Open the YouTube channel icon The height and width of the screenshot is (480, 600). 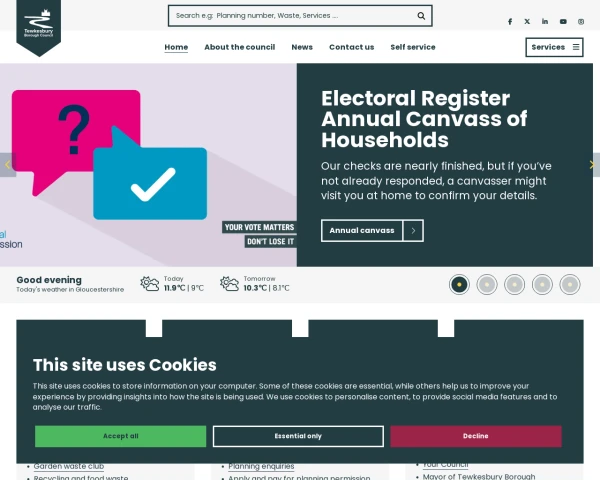[x=563, y=21]
